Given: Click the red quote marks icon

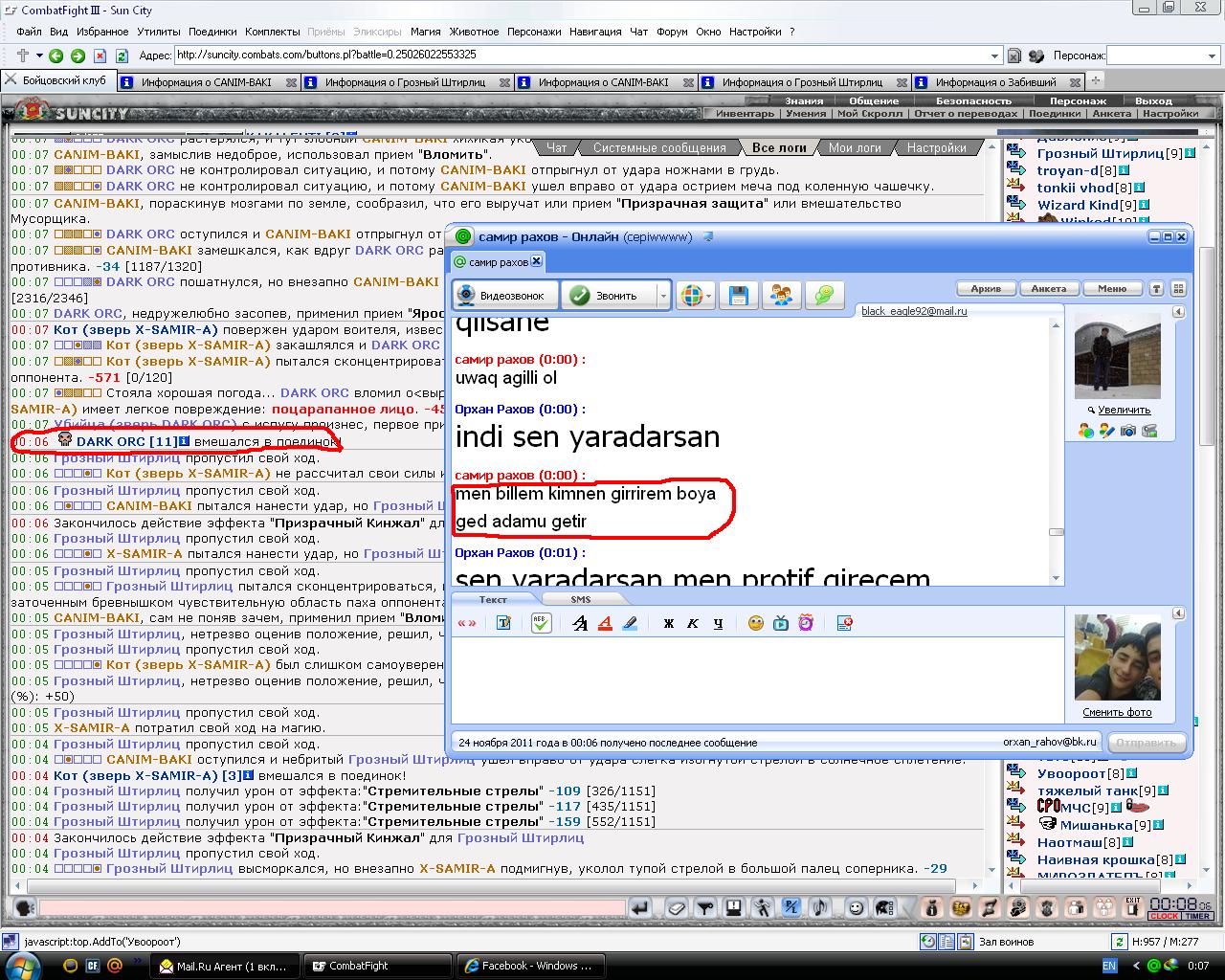Looking at the screenshot, I should point(467,623).
